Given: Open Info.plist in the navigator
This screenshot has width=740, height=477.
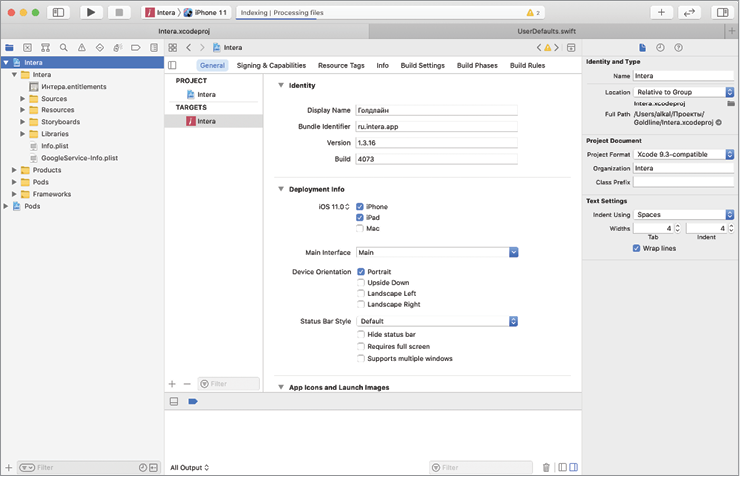Looking at the screenshot, I should pyautogui.click(x=55, y=146).
